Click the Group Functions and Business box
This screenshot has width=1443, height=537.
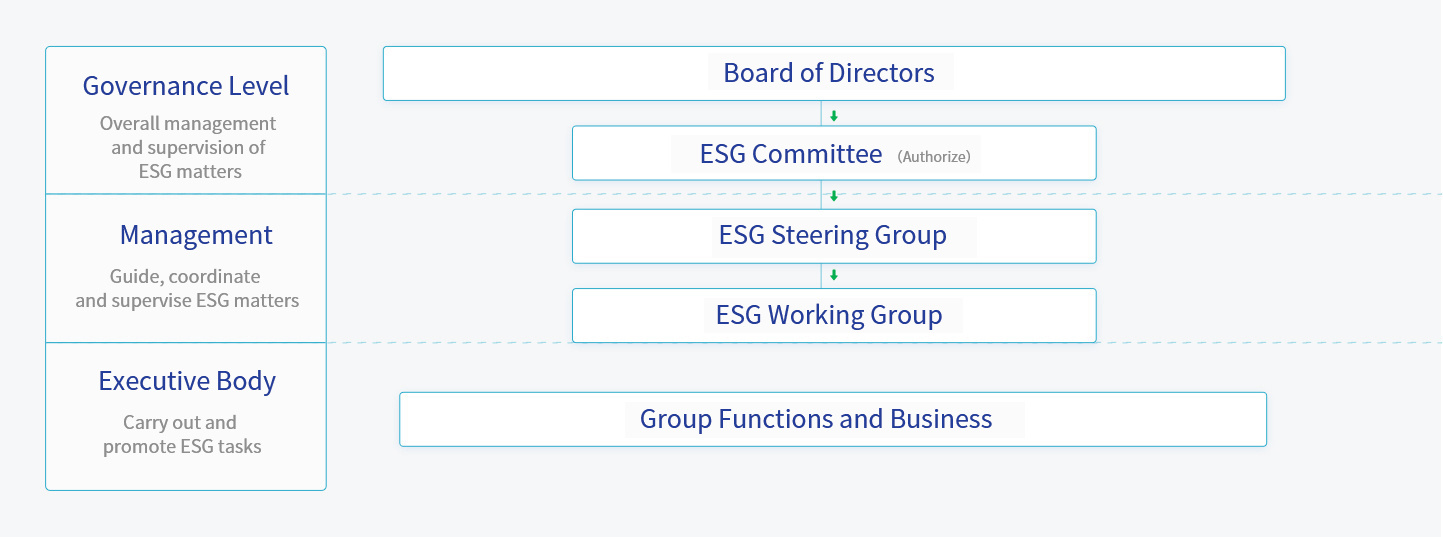coord(833,419)
